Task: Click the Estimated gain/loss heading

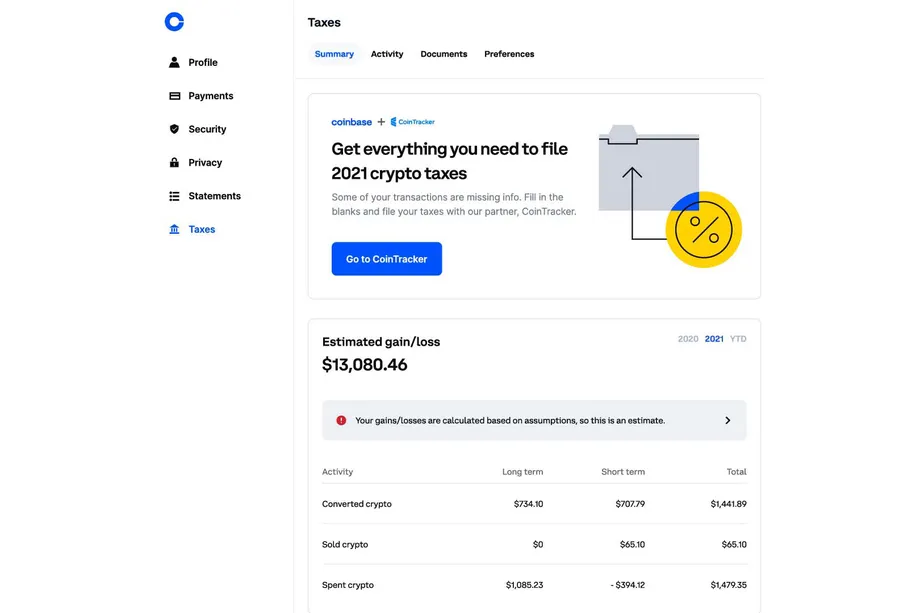Action: 381,342
